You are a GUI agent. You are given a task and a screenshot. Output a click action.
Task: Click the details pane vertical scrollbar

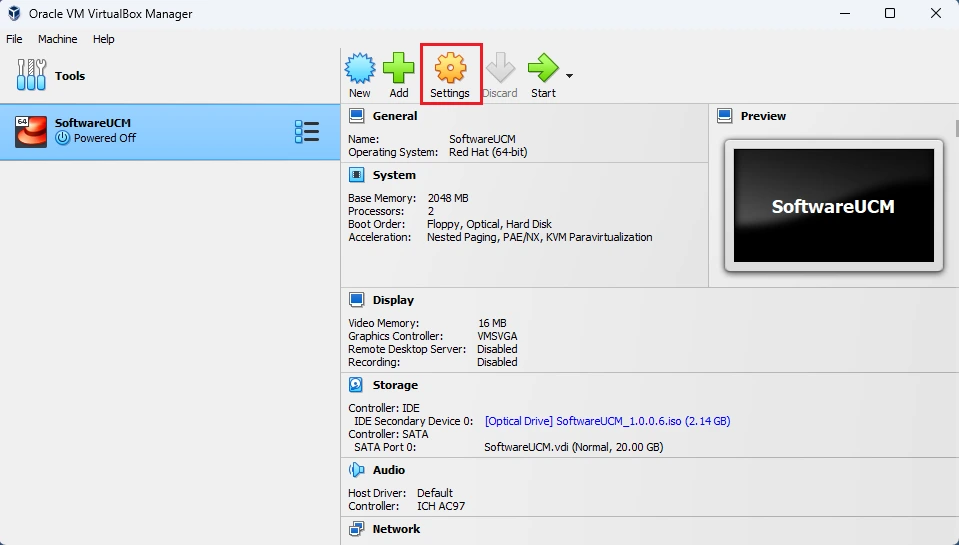[x=957, y=128]
